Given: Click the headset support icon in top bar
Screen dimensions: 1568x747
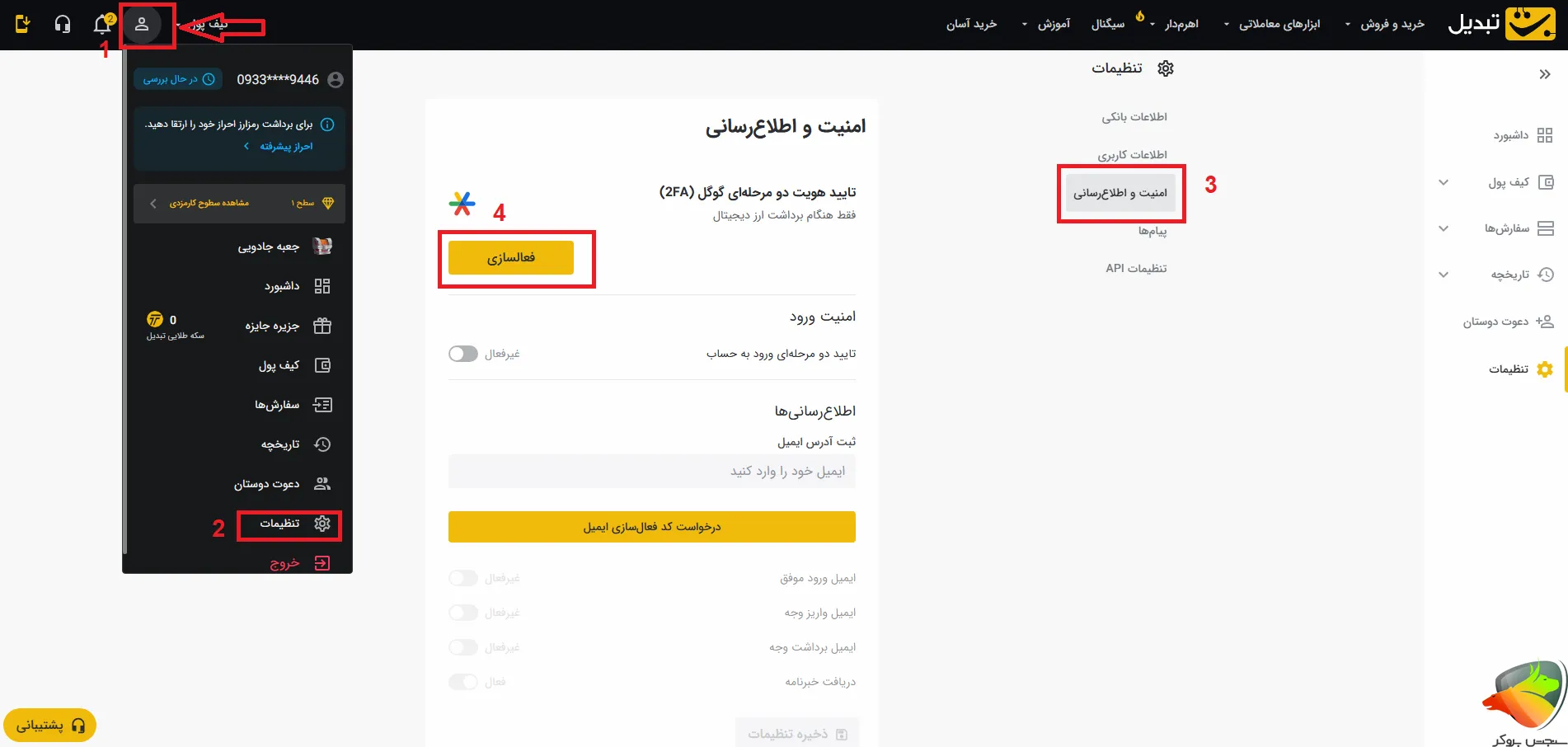Looking at the screenshot, I should [62, 25].
